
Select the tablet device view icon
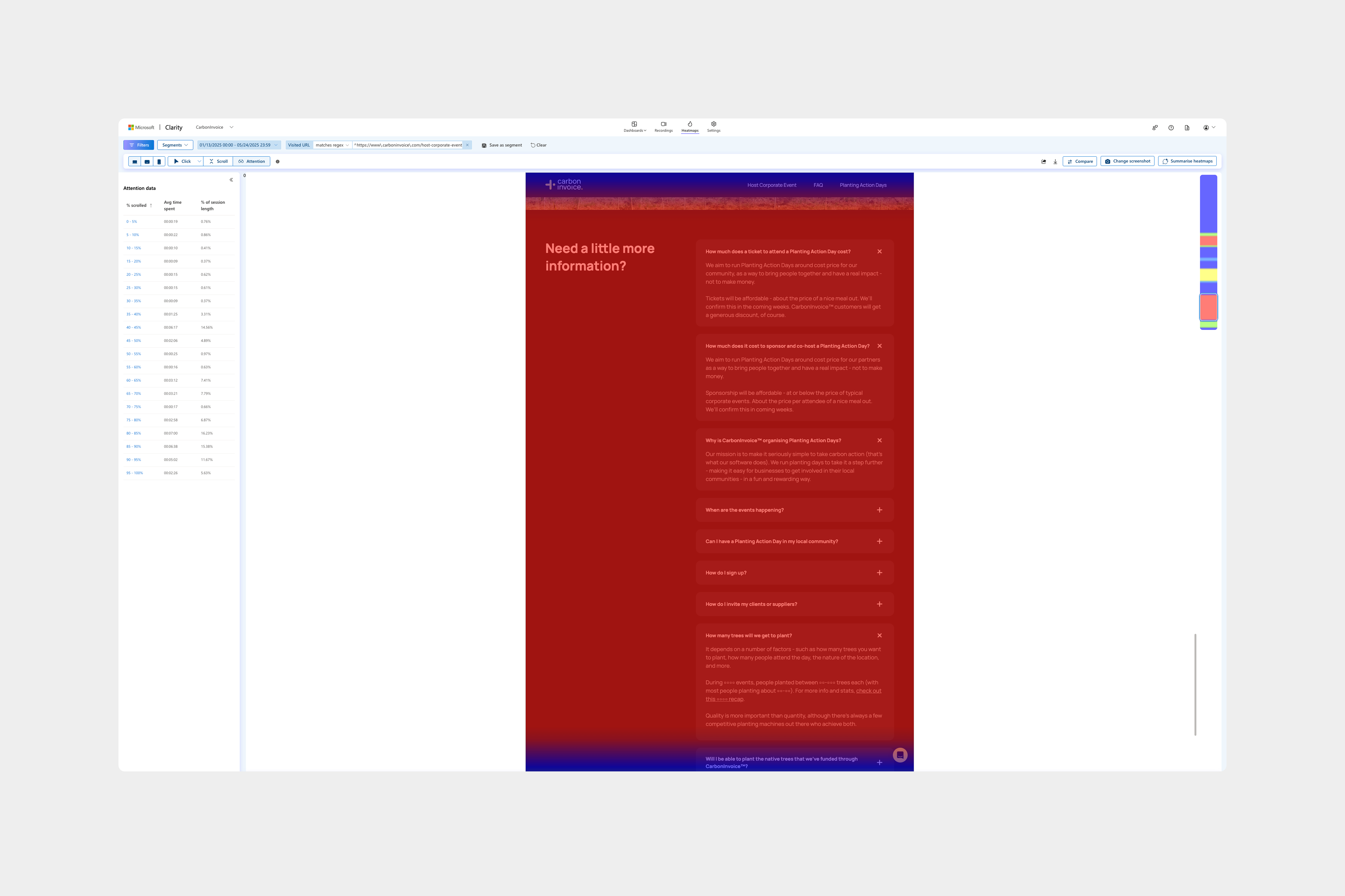[147, 162]
